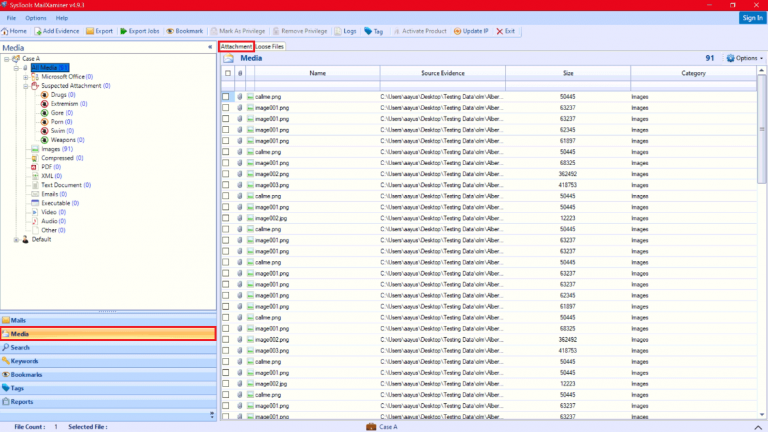Expand the Microsoft Office node
Screen dimensions: 768x432
[x=25, y=77]
